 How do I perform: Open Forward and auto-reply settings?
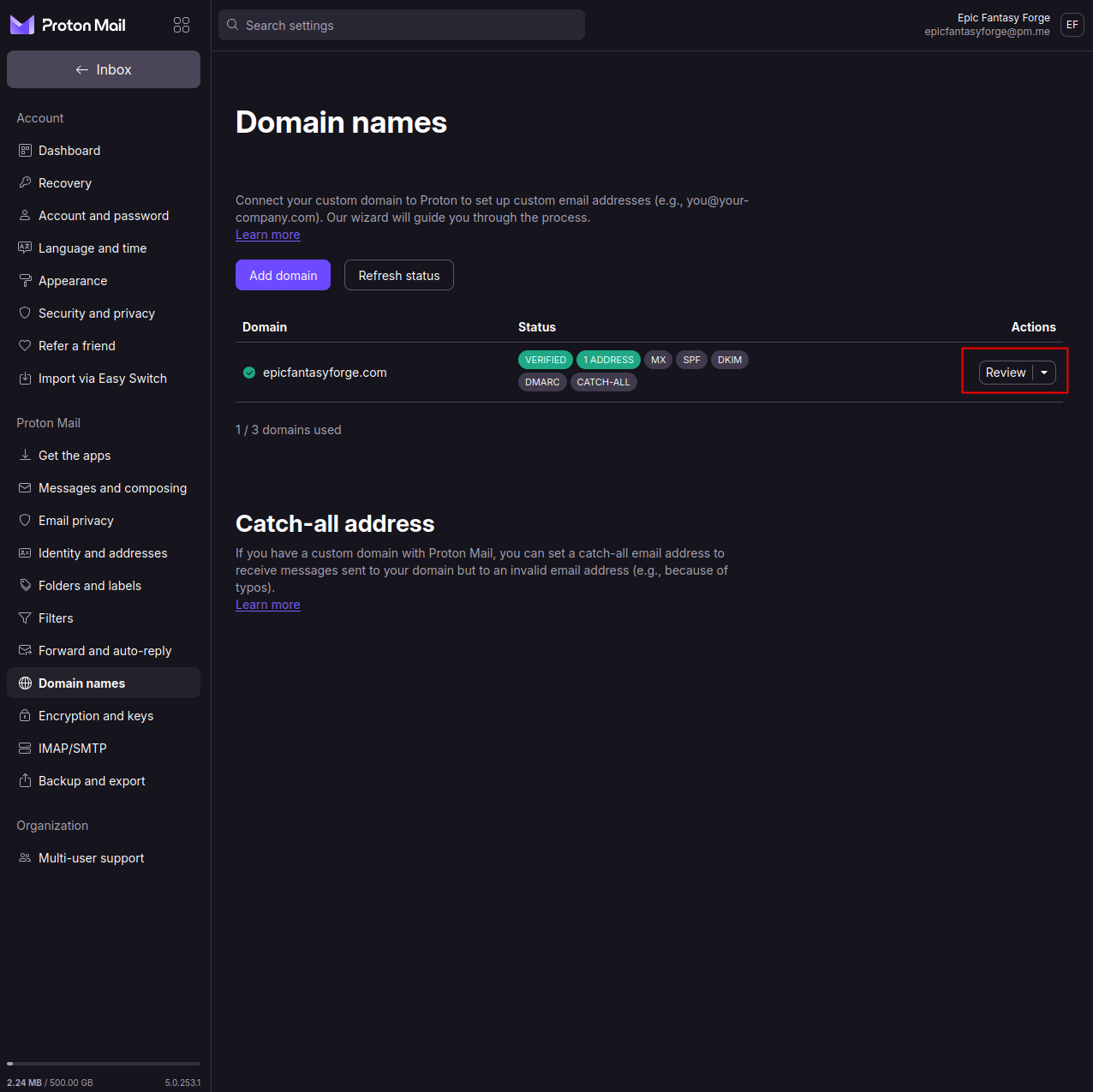tap(104, 651)
